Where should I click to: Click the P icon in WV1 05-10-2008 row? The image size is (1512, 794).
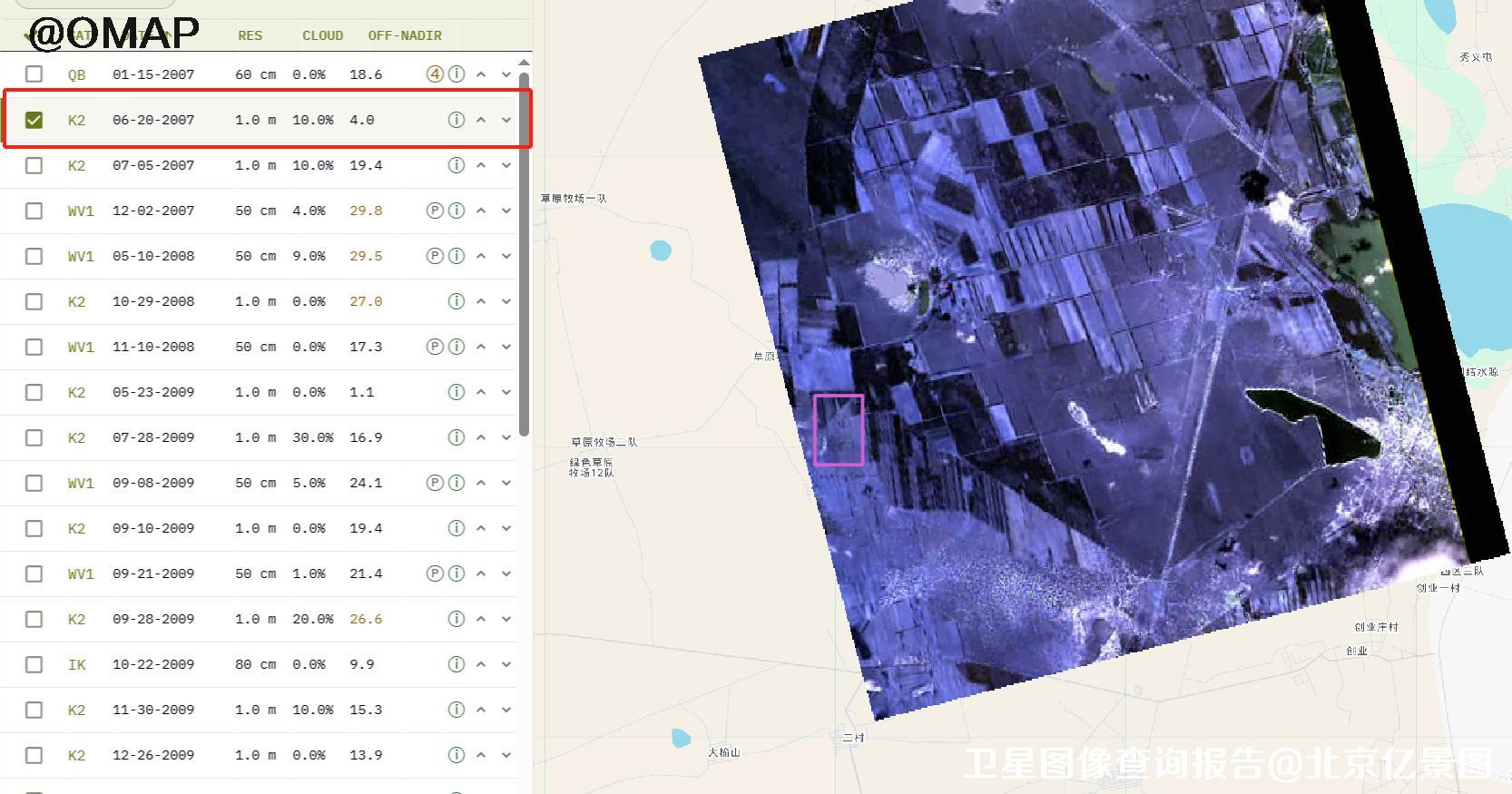pyautogui.click(x=435, y=256)
